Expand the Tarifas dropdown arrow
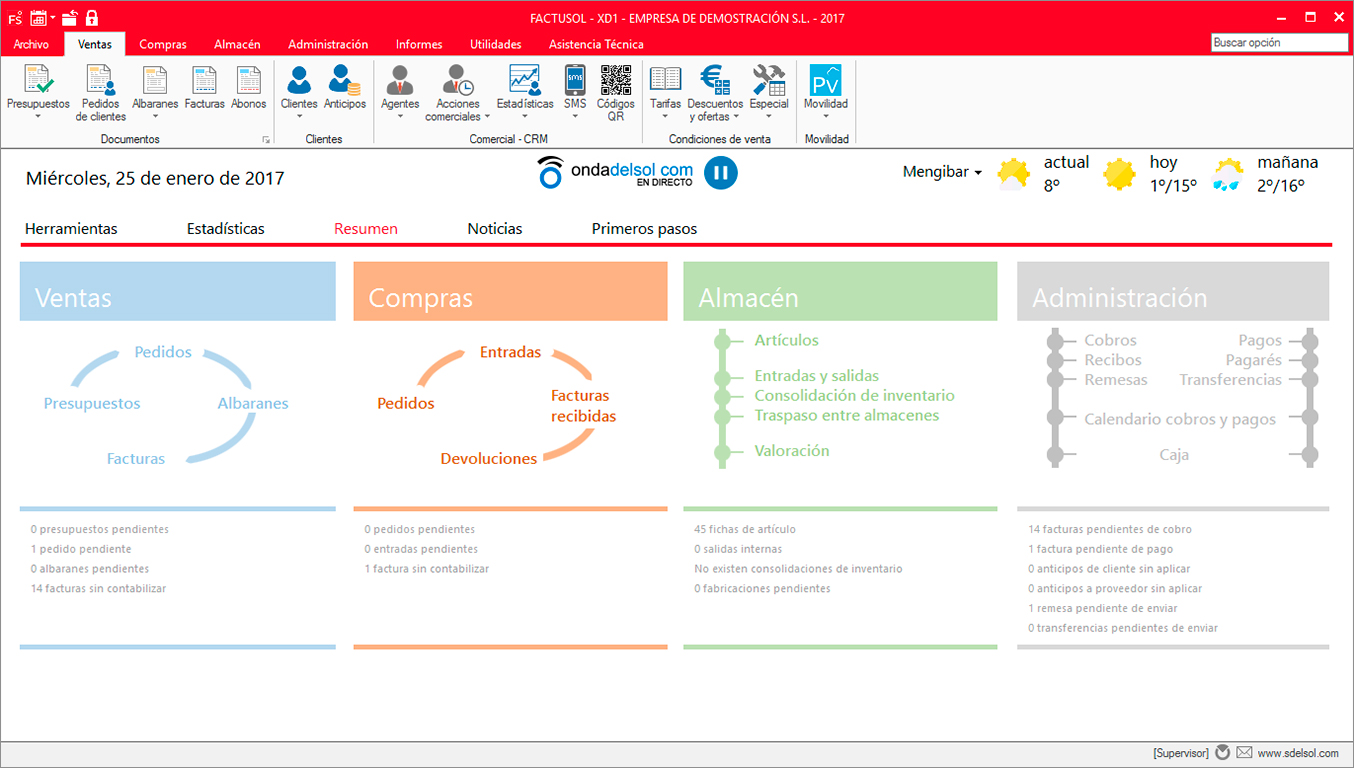 tap(665, 117)
